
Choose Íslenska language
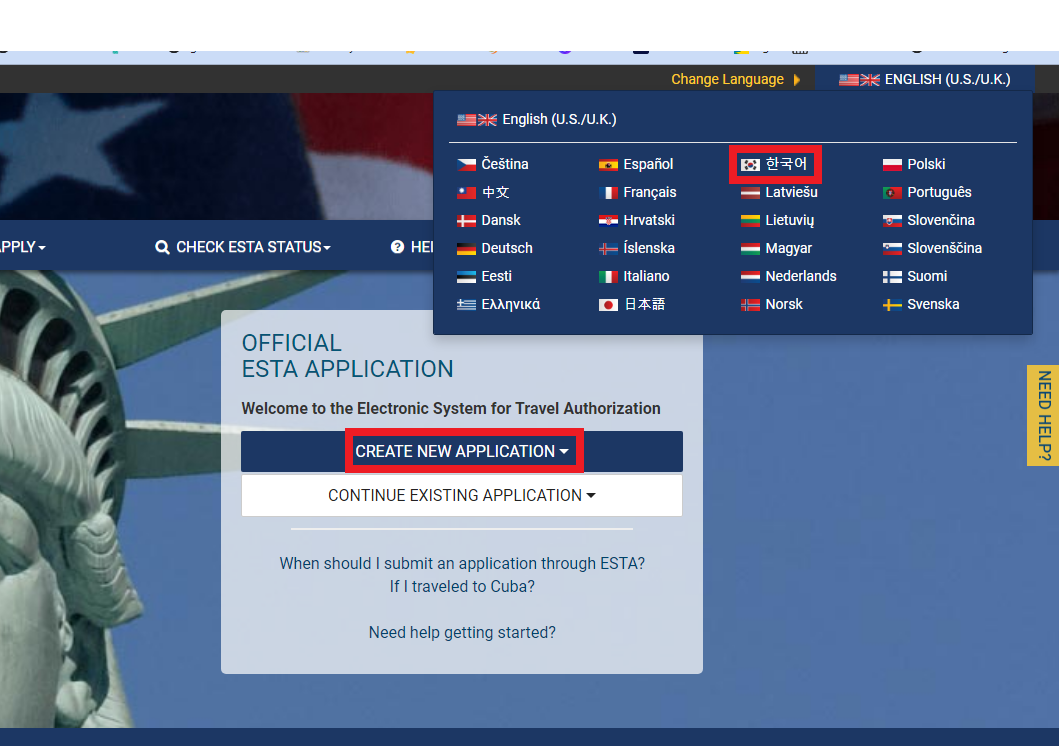point(636,248)
